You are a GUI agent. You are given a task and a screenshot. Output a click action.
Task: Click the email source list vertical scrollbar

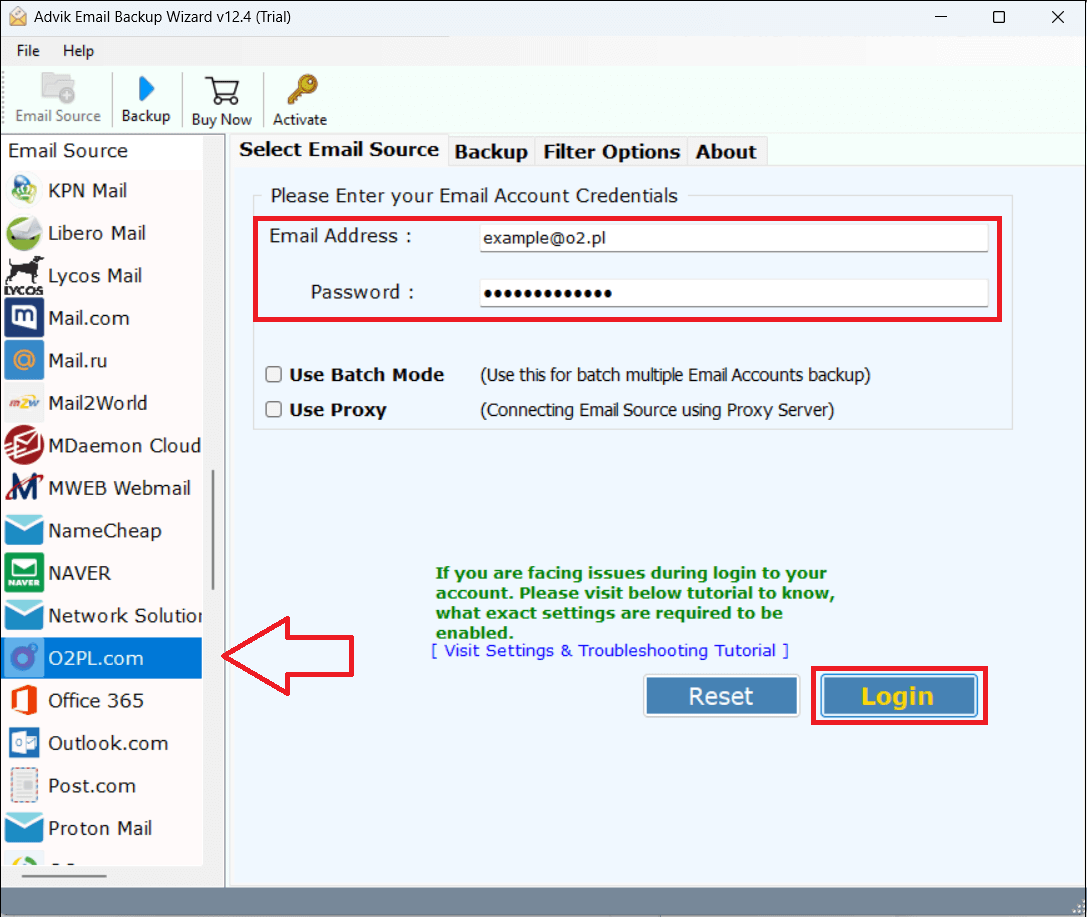coord(213,530)
